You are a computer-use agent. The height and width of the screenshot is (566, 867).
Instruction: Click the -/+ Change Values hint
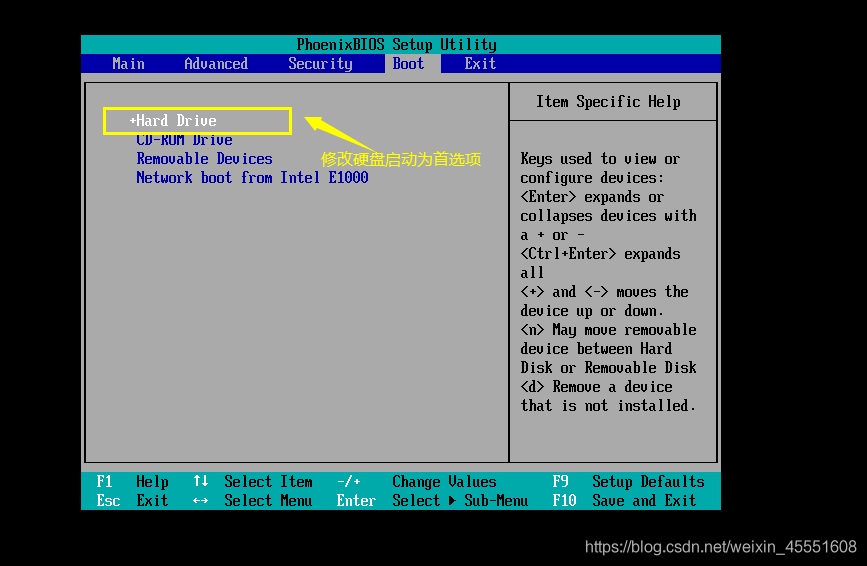pyautogui.click(x=416, y=481)
